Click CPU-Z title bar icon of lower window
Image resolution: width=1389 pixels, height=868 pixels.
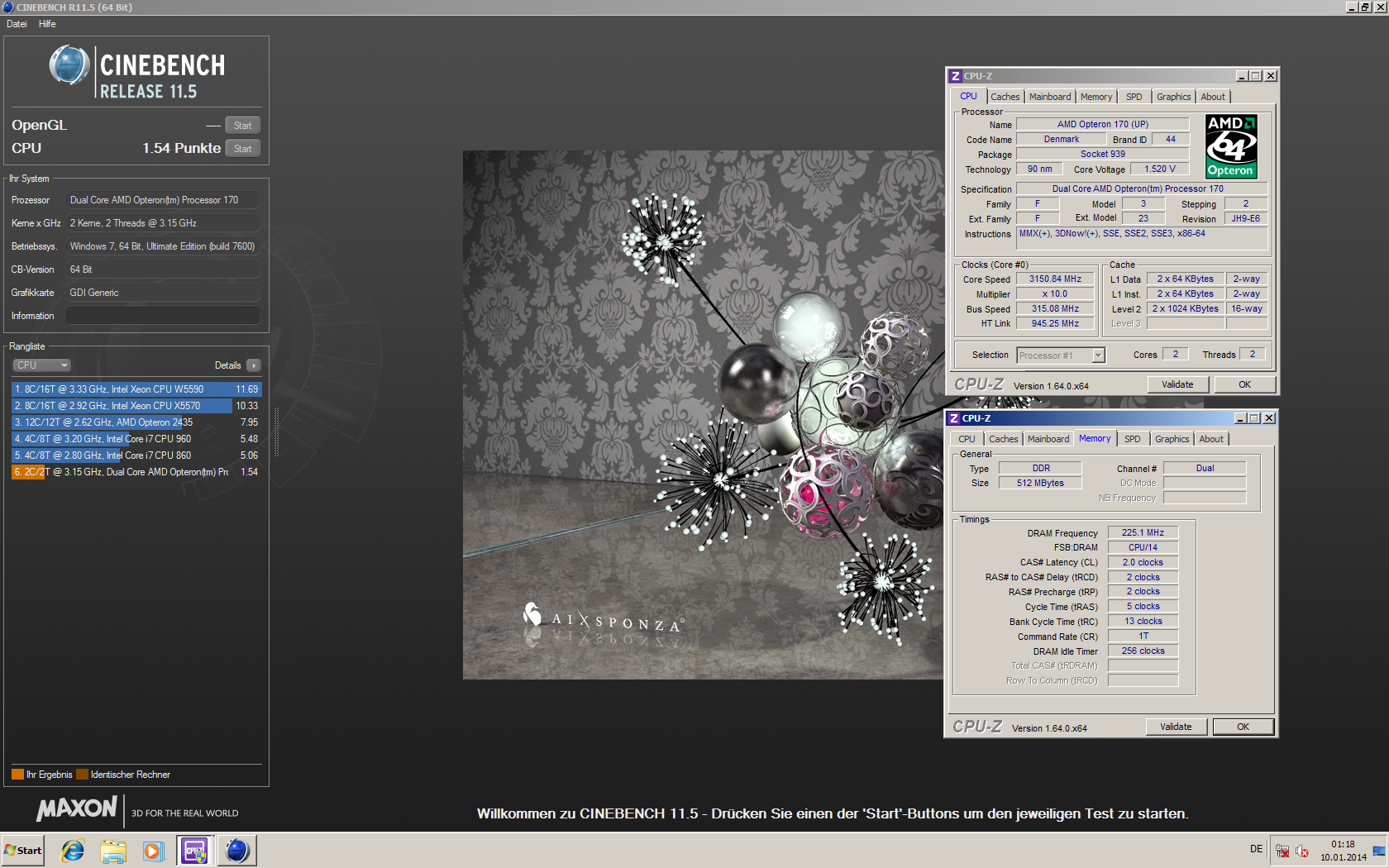(954, 418)
